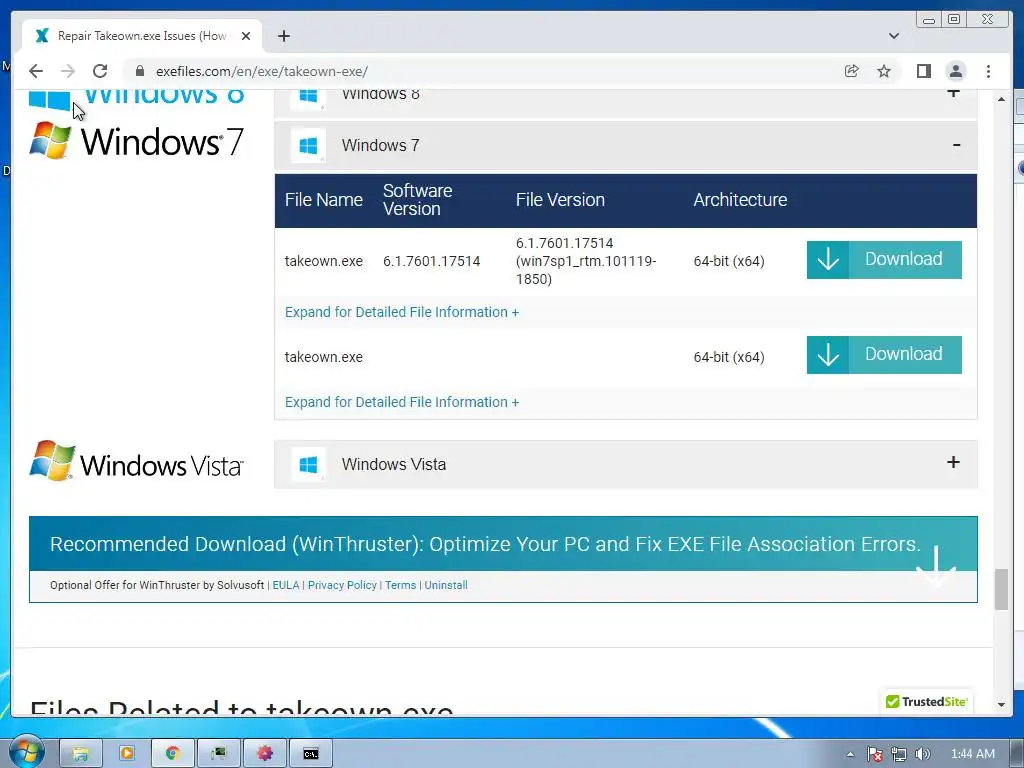Click the red gear taskbar icon

click(264, 754)
